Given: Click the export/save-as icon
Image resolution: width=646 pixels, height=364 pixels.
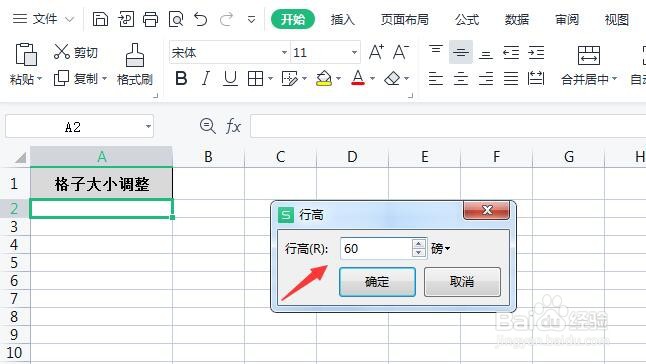Looking at the screenshot, I should tap(126, 19).
